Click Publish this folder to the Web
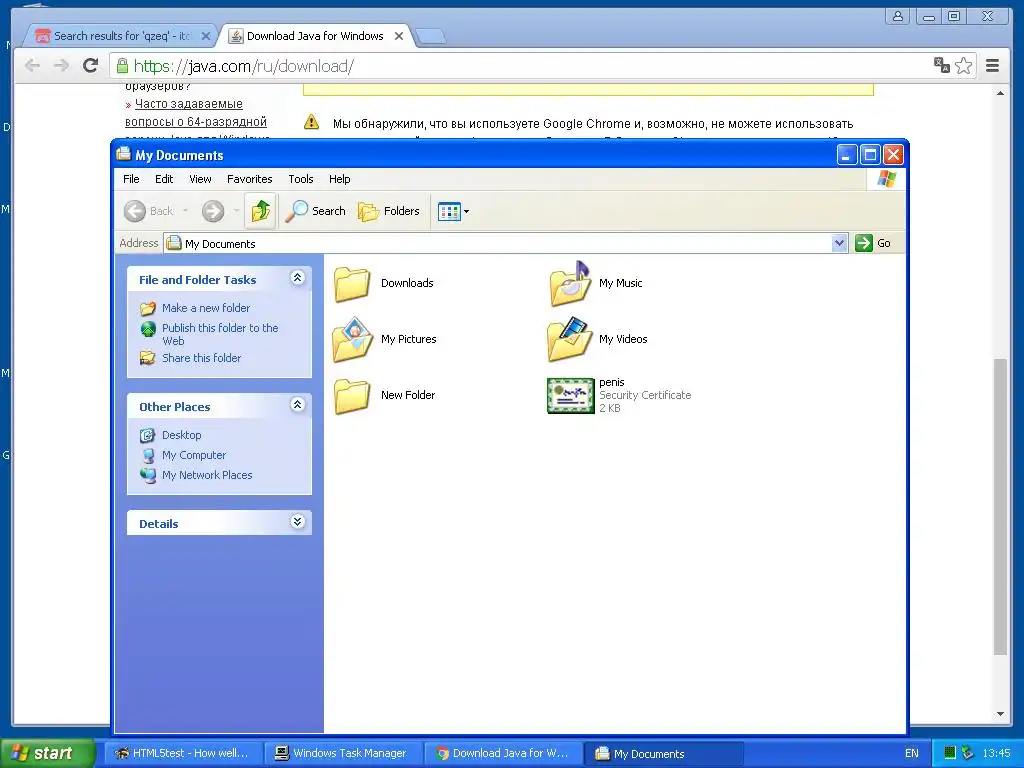The width and height of the screenshot is (1024, 768). [x=220, y=334]
